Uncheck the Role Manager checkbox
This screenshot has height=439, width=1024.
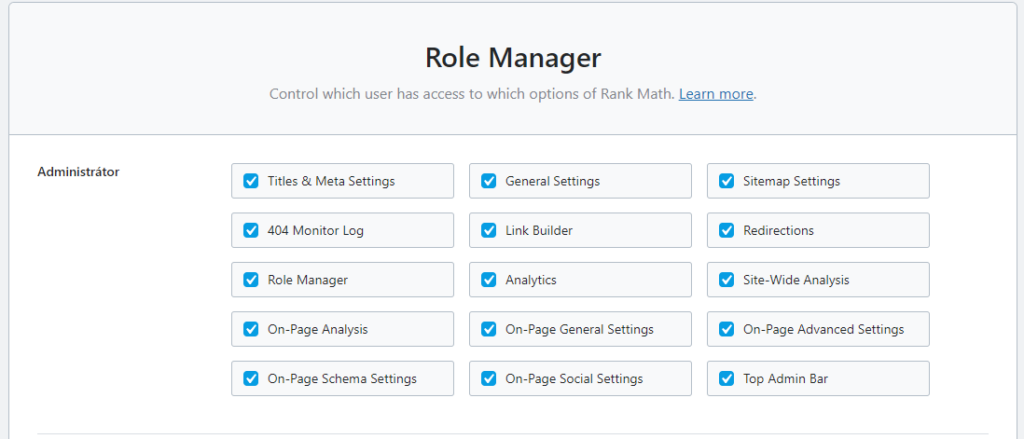point(251,280)
